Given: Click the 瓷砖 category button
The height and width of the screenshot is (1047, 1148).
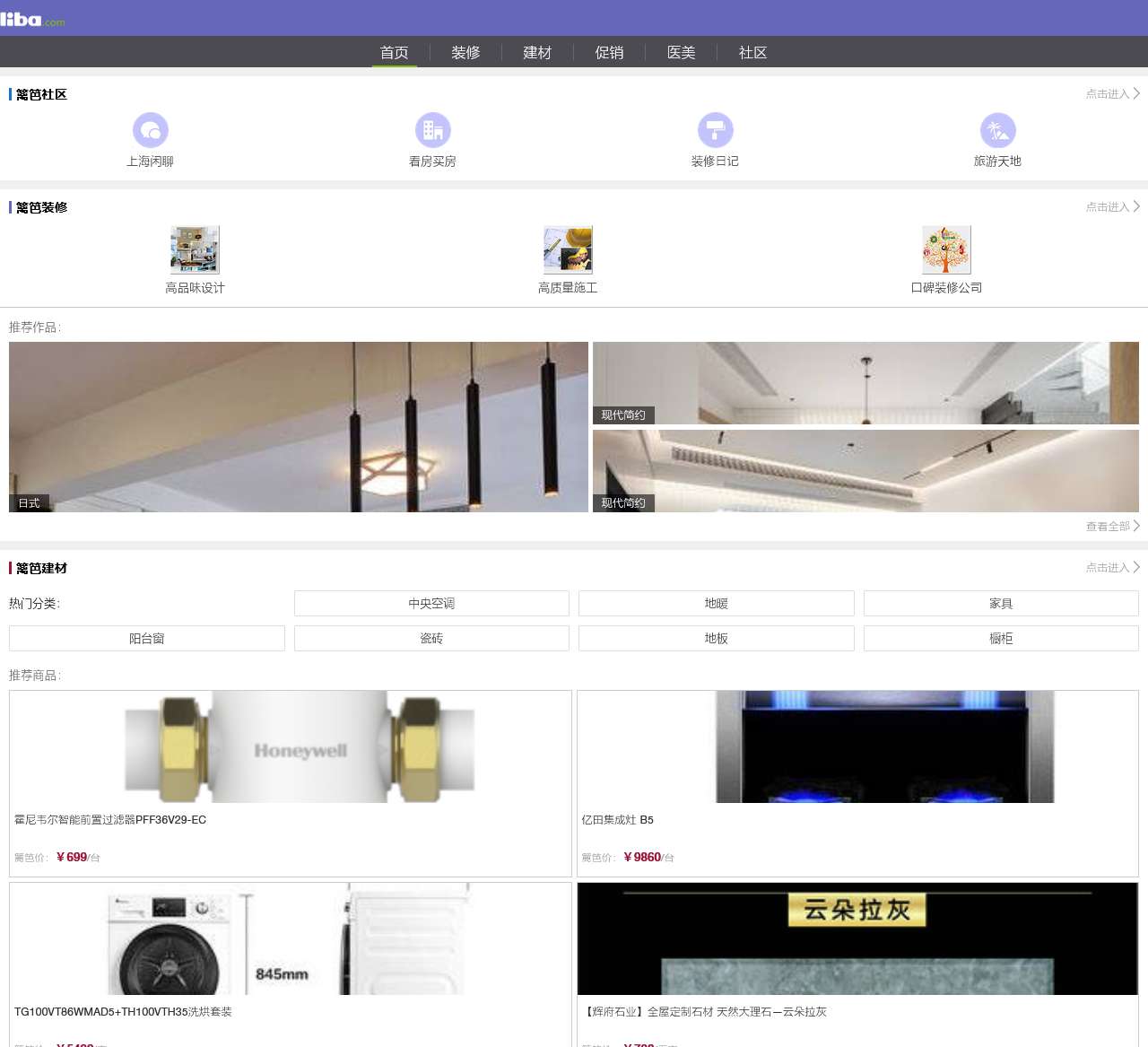Looking at the screenshot, I should point(431,638).
